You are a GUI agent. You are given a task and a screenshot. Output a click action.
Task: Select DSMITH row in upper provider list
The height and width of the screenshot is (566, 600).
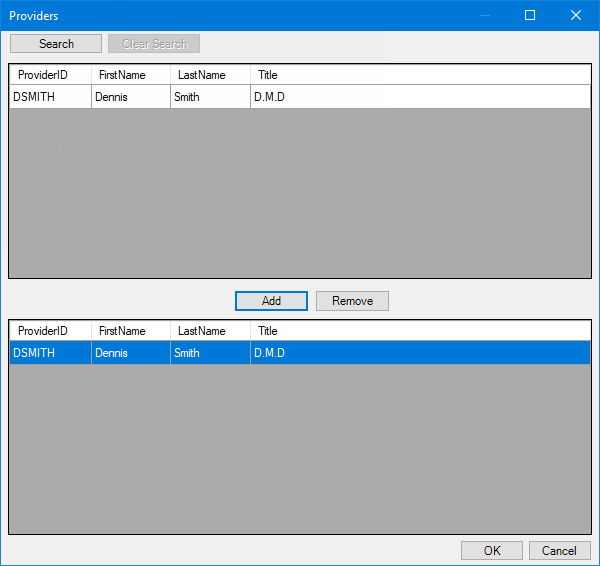[x=300, y=97]
